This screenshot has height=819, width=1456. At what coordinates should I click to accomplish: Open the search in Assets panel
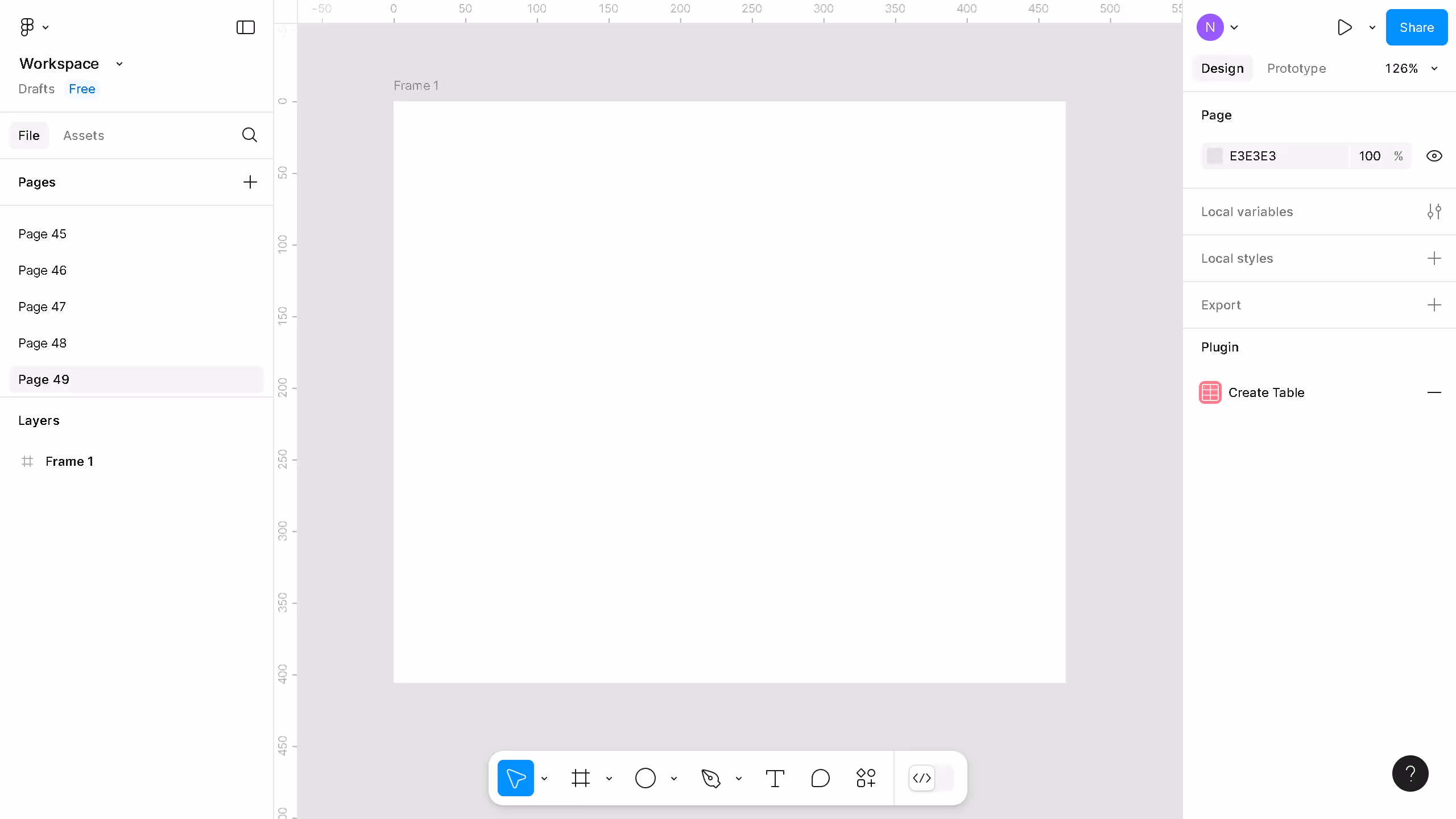249,135
